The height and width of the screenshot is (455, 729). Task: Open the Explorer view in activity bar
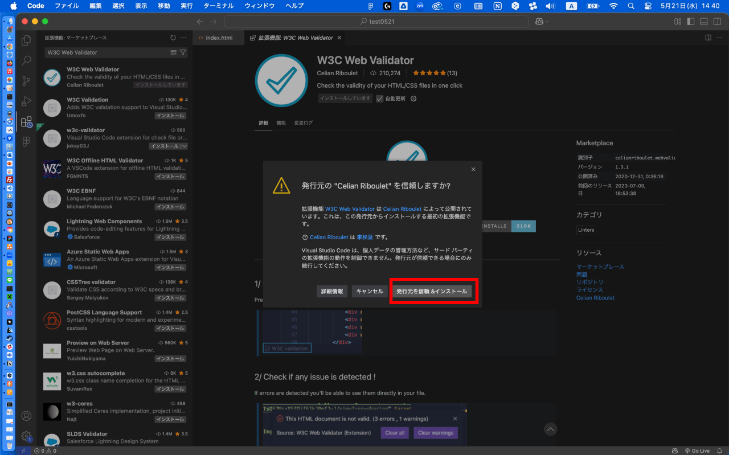(x=27, y=41)
